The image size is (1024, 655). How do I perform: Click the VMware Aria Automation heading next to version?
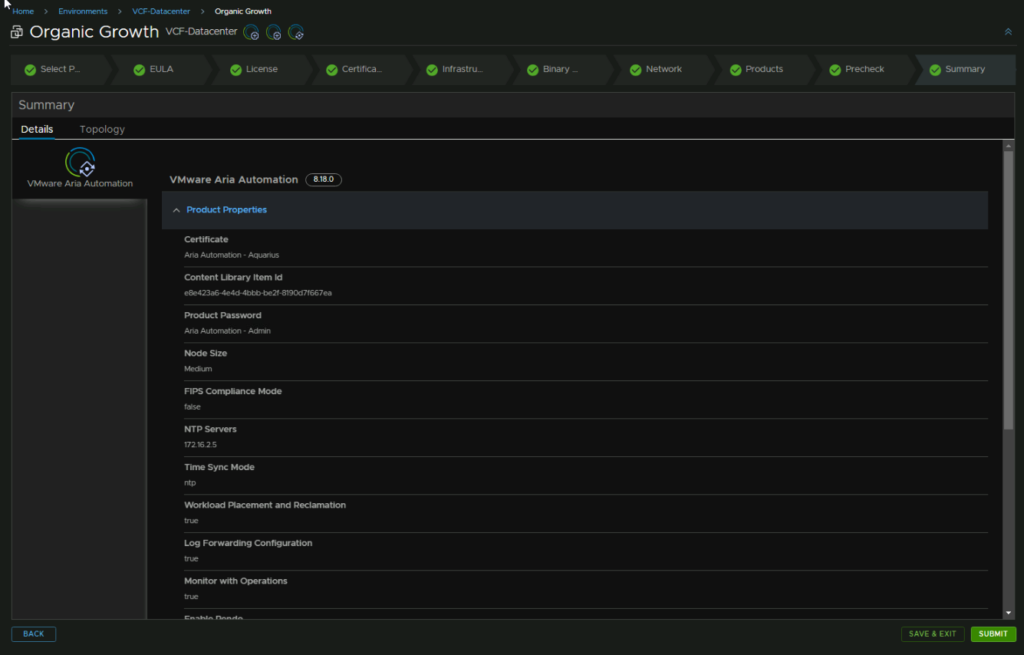coord(234,180)
